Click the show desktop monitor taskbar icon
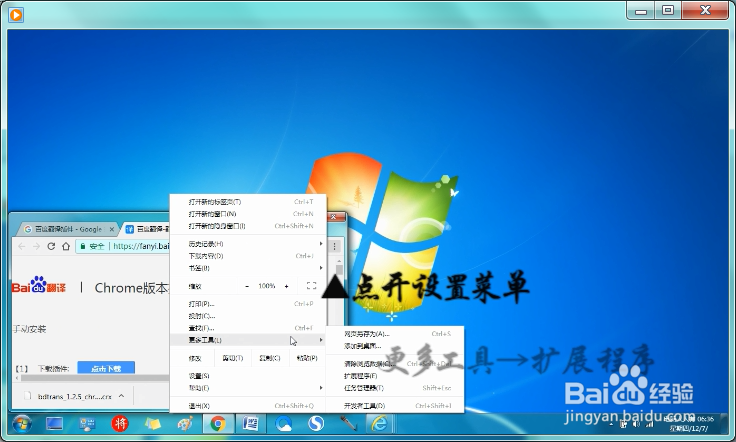The width and height of the screenshot is (736, 442). point(54,424)
